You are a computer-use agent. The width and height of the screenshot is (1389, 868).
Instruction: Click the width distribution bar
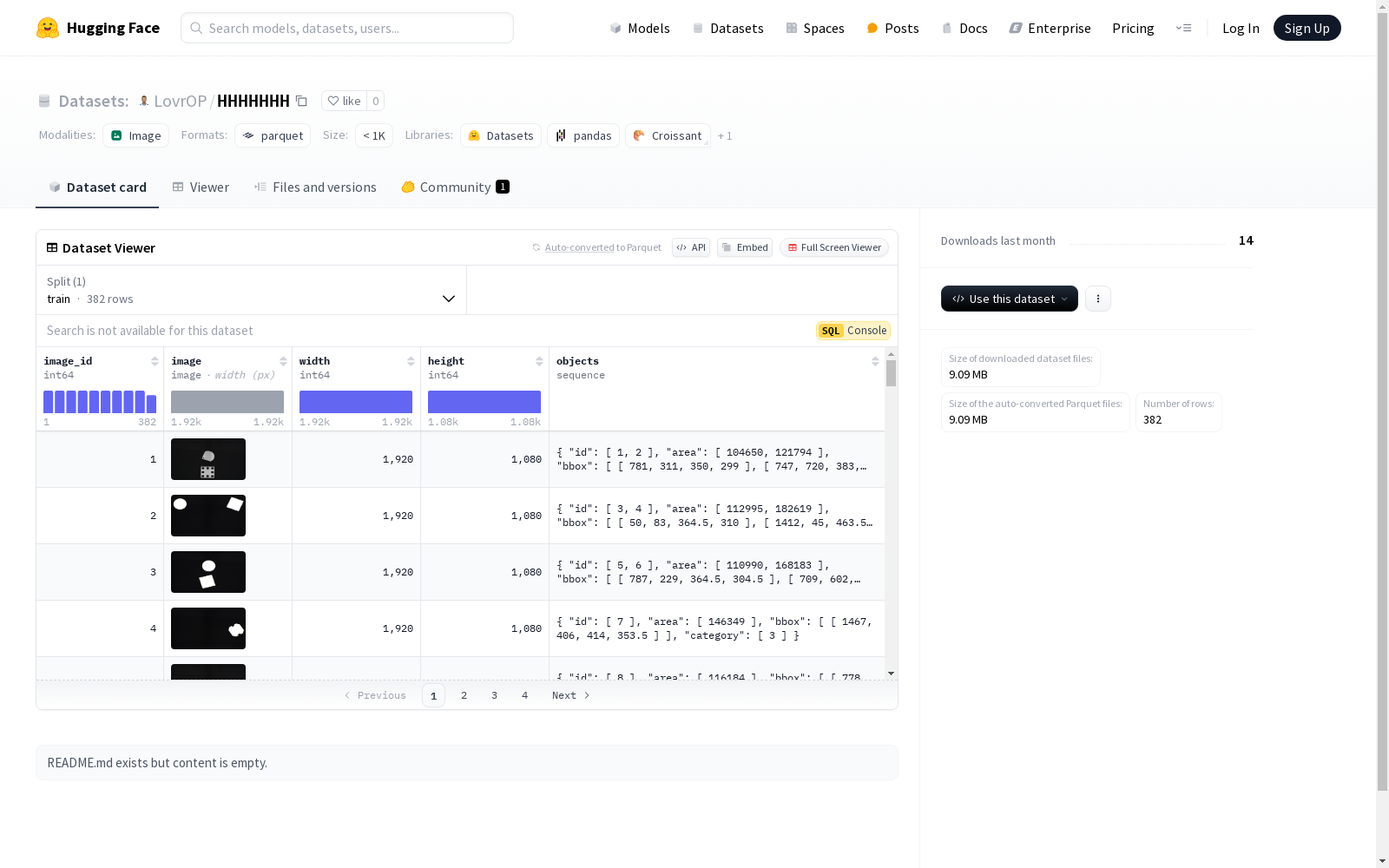[356, 402]
